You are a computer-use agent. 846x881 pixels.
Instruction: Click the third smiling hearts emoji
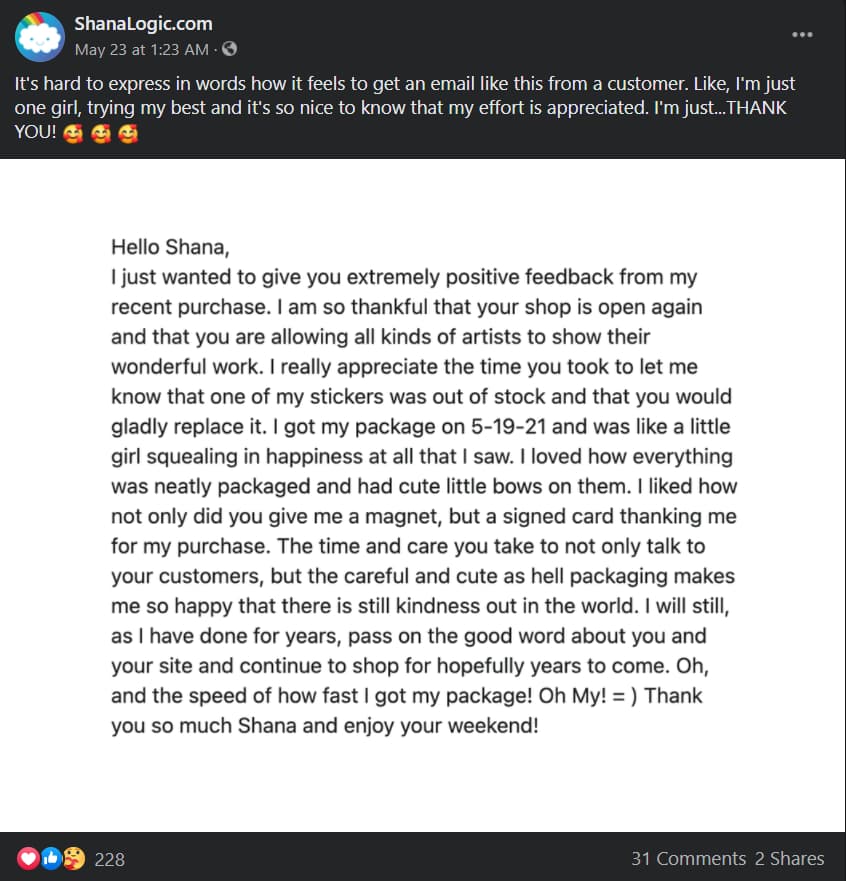128,134
